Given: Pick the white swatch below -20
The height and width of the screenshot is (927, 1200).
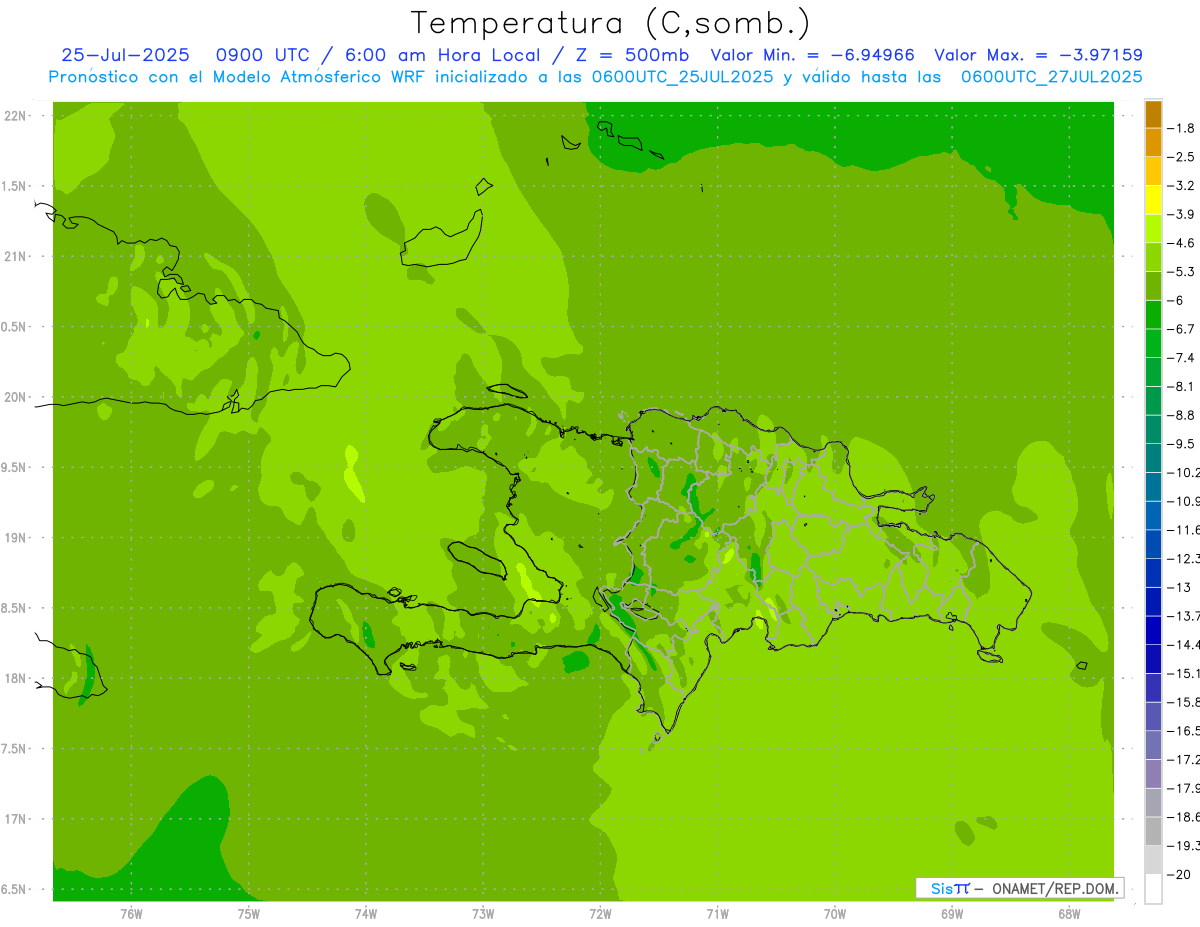Looking at the screenshot, I should point(1153,889).
